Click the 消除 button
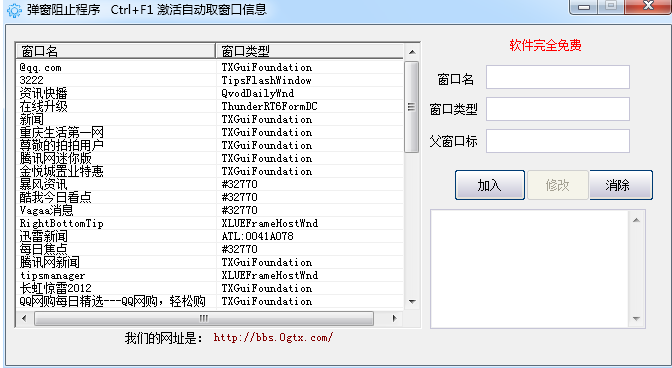This screenshot has width=672, height=368. (621, 185)
